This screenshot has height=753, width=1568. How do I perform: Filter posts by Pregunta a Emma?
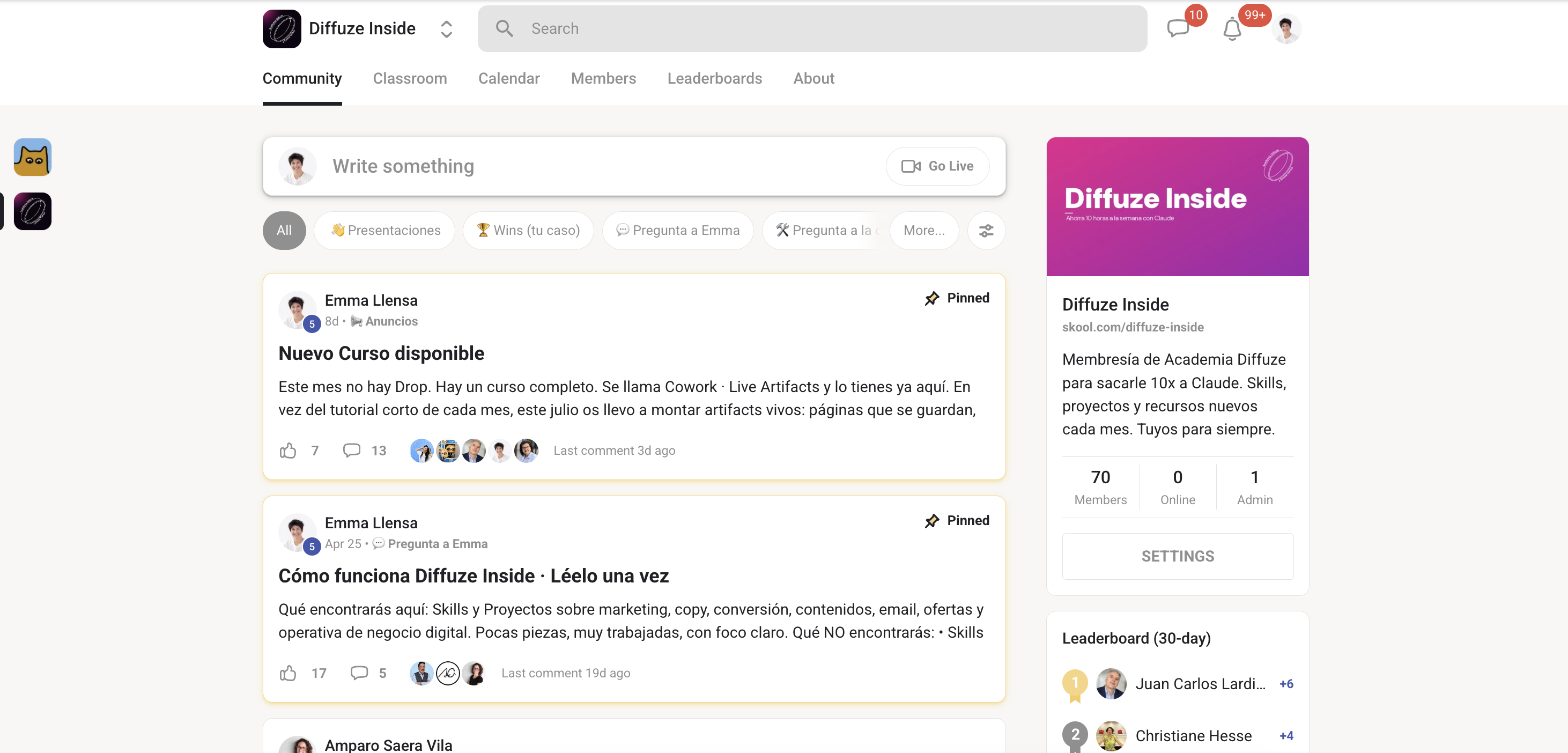point(677,231)
